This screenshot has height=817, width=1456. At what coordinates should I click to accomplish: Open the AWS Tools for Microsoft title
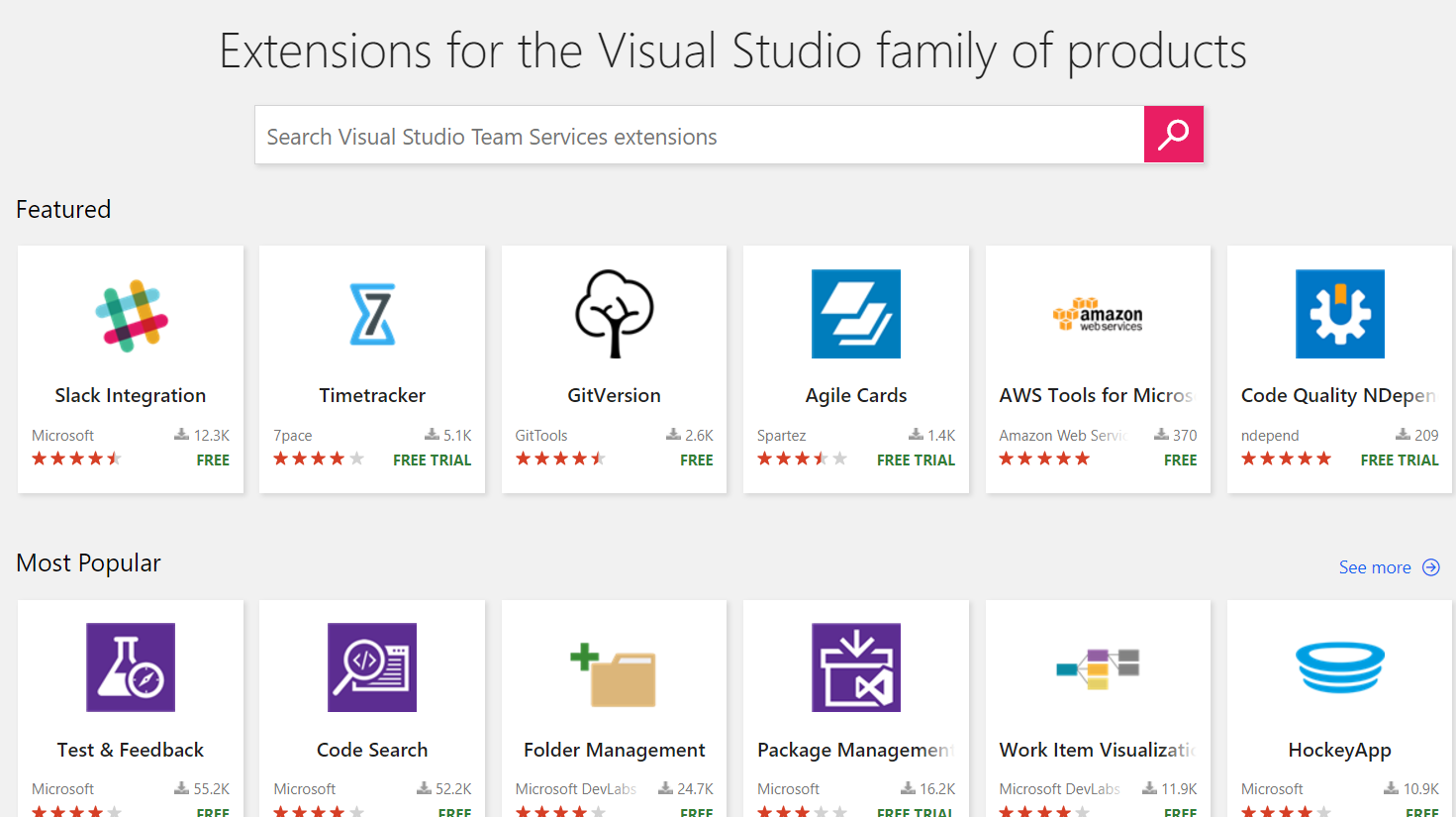click(1097, 395)
